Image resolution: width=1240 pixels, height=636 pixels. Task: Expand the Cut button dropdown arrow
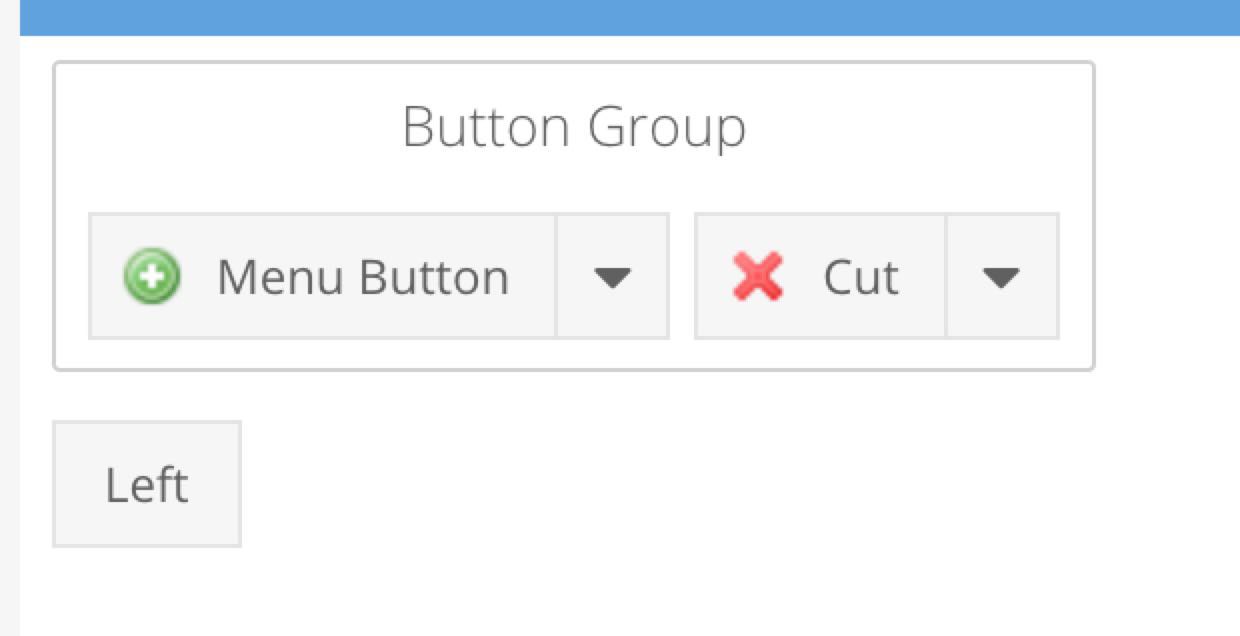pos(1001,277)
